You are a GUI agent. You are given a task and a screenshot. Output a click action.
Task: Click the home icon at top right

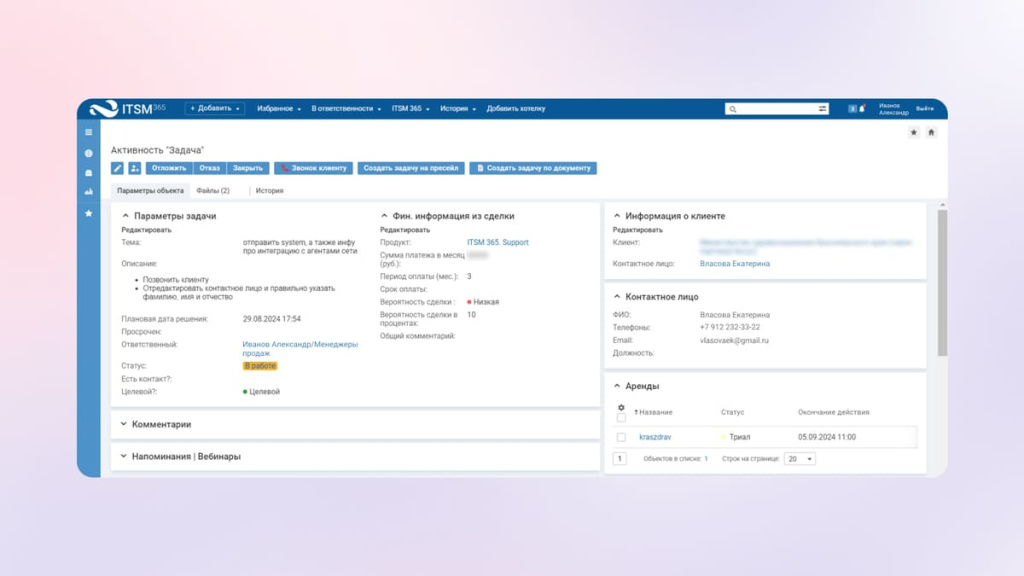tap(931, 132)
